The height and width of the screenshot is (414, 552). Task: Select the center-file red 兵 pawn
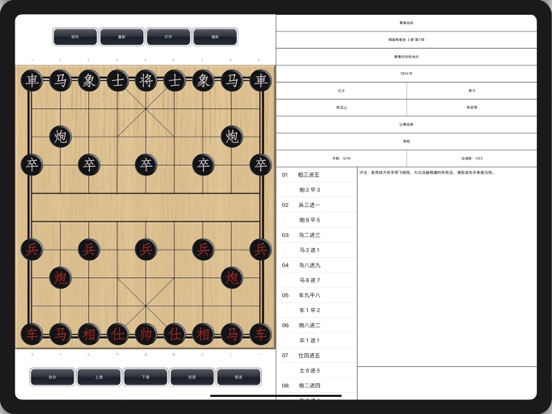coord(146,250)
